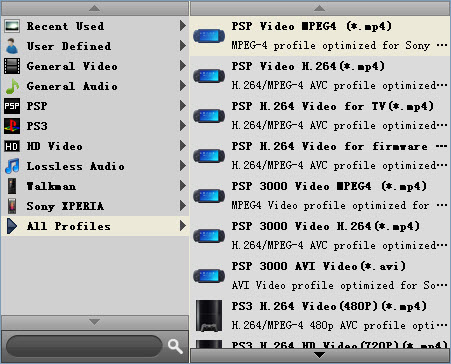Click PSP 3000 Video H.264 device icon
Viewport: 451px width, 364px height.
coord(209,236)
